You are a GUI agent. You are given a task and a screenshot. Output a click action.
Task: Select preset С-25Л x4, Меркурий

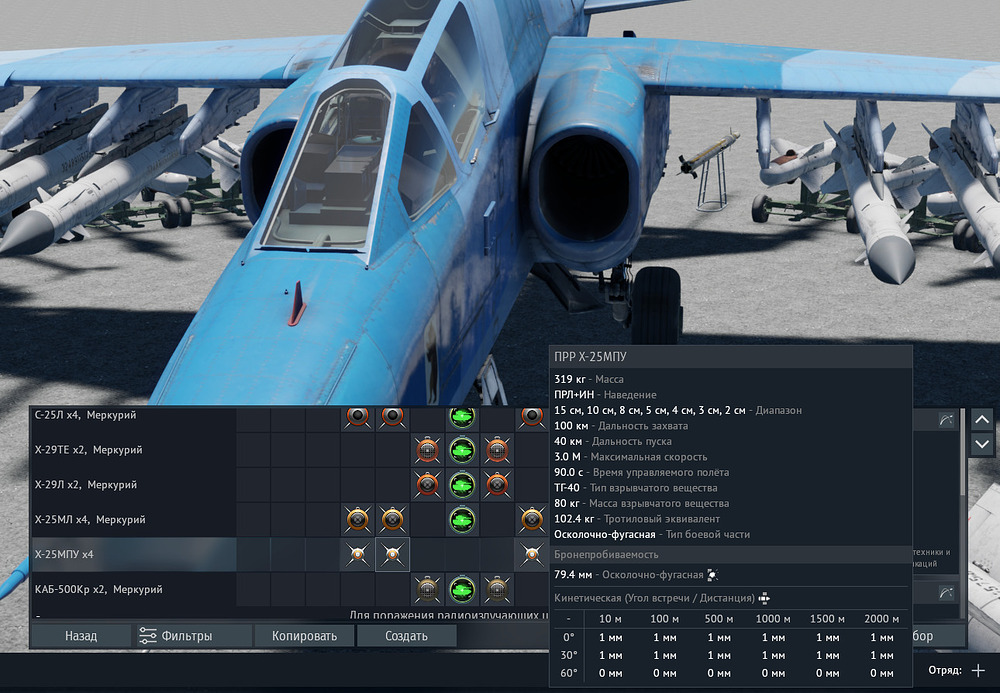coord(85,415)
